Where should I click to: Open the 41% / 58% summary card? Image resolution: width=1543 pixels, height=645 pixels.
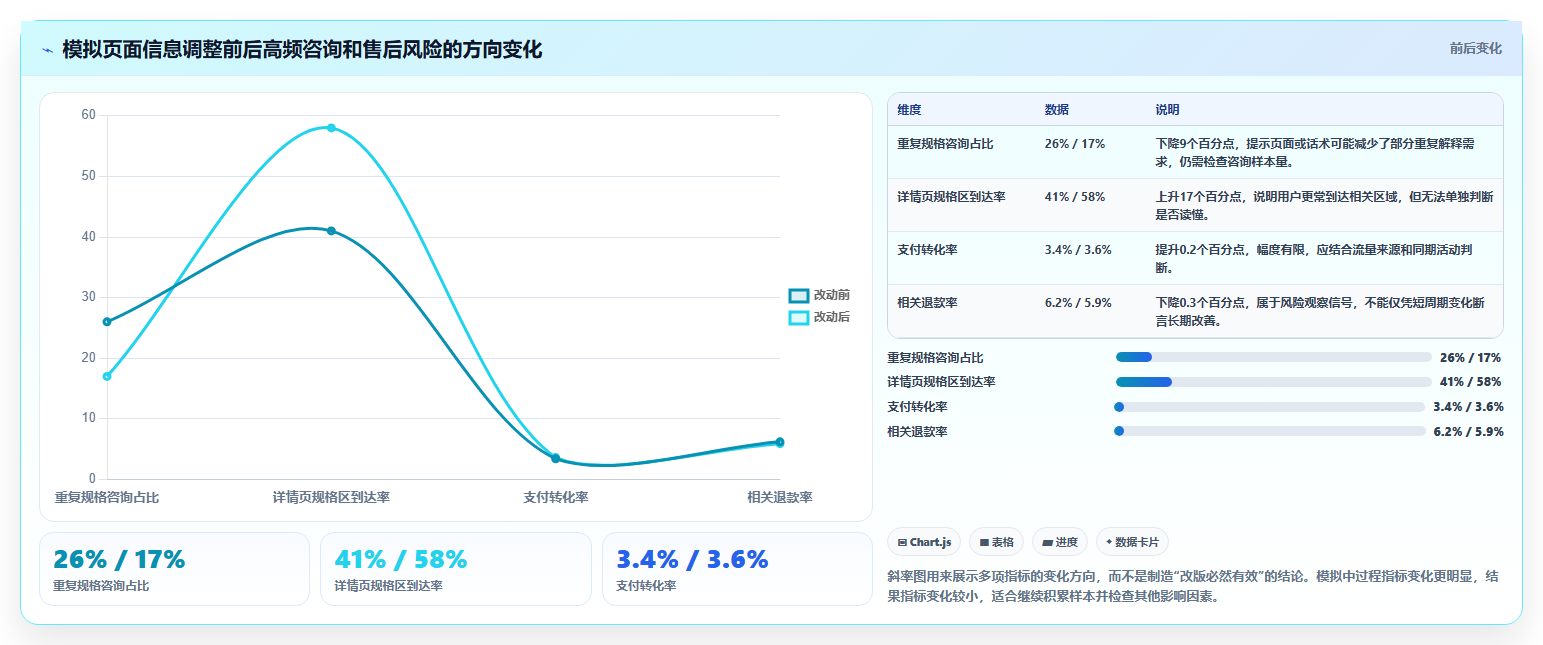tap(456, 569)
